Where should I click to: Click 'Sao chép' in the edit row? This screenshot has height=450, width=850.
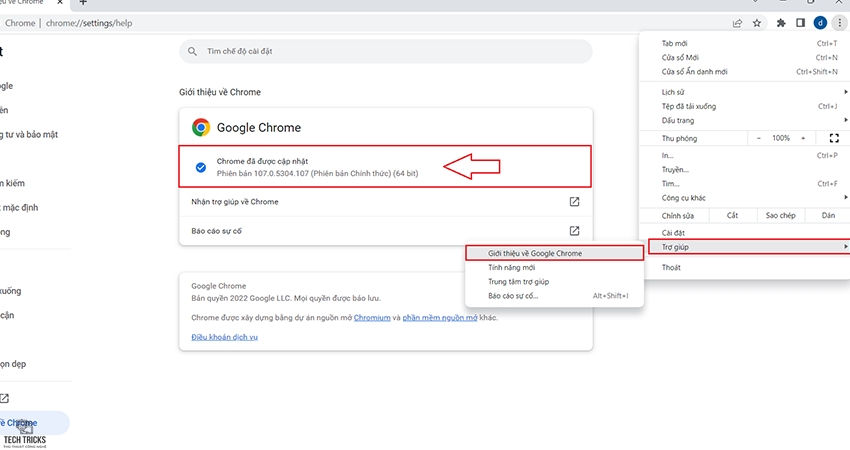[781, 215]
